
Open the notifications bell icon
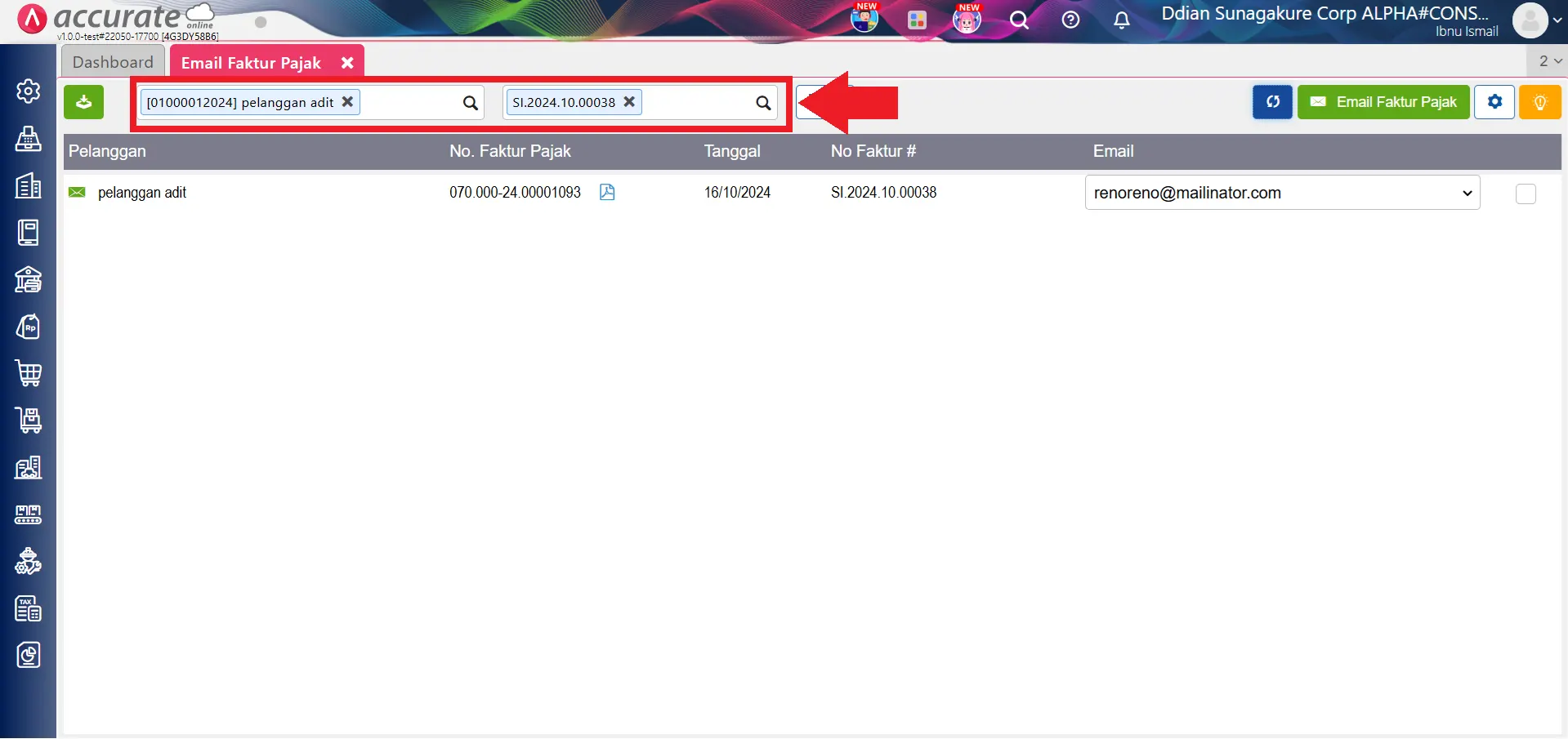pos(1122,20)
